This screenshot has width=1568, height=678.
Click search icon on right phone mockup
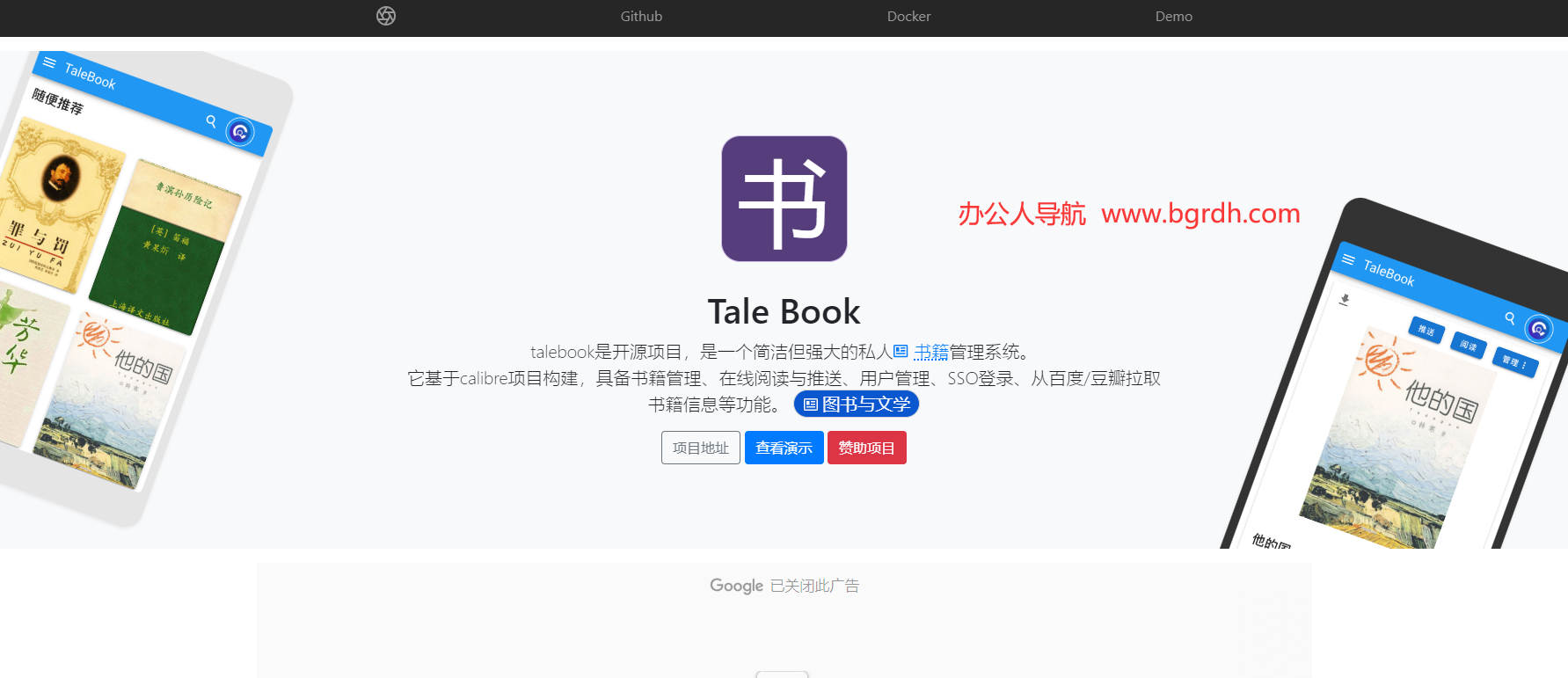click(x=1510, y=318)
